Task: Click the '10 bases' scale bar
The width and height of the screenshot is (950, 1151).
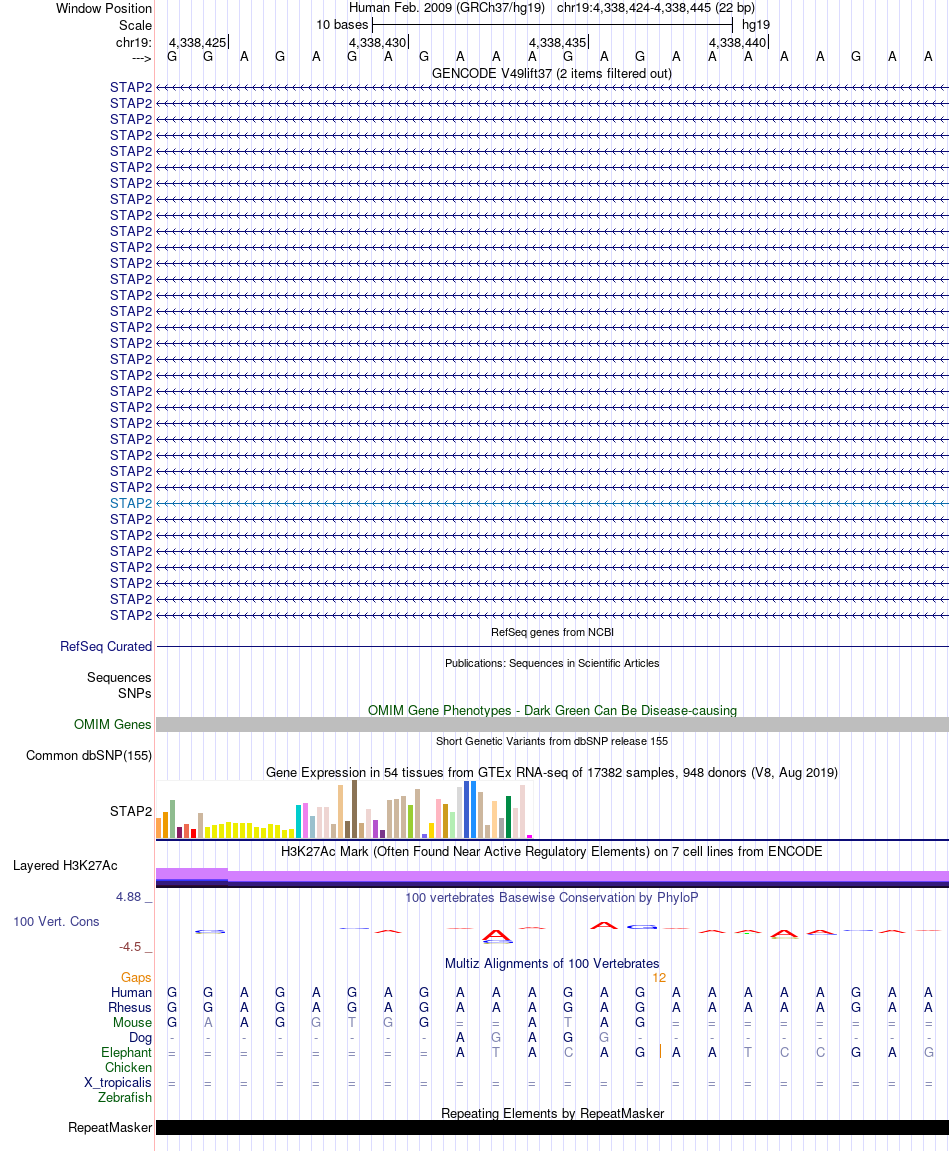Action: click(553, 25)
